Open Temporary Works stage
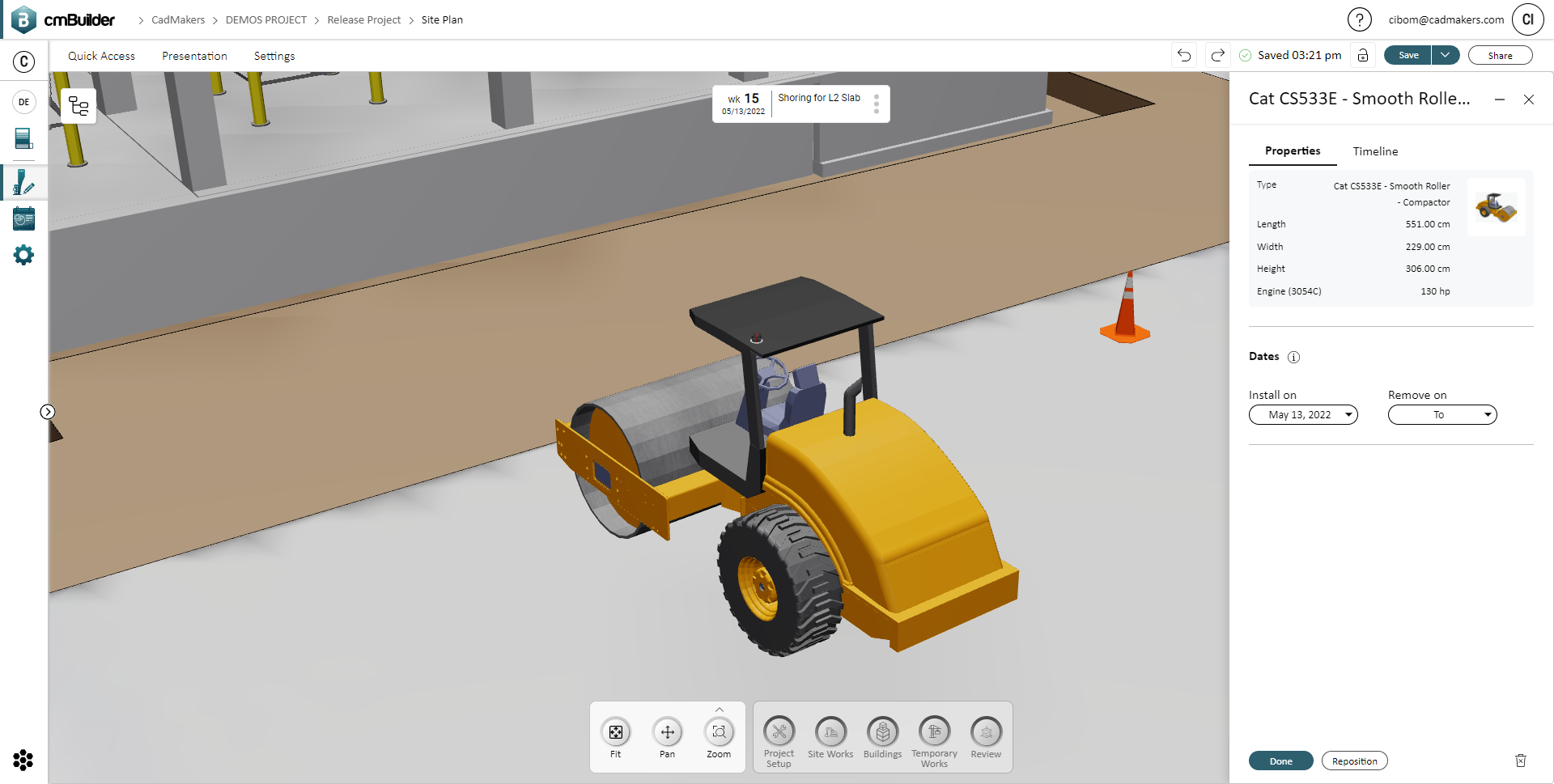Image resolution: width=1554 pixels, height=784 pixels. click(x=934, y=742)
